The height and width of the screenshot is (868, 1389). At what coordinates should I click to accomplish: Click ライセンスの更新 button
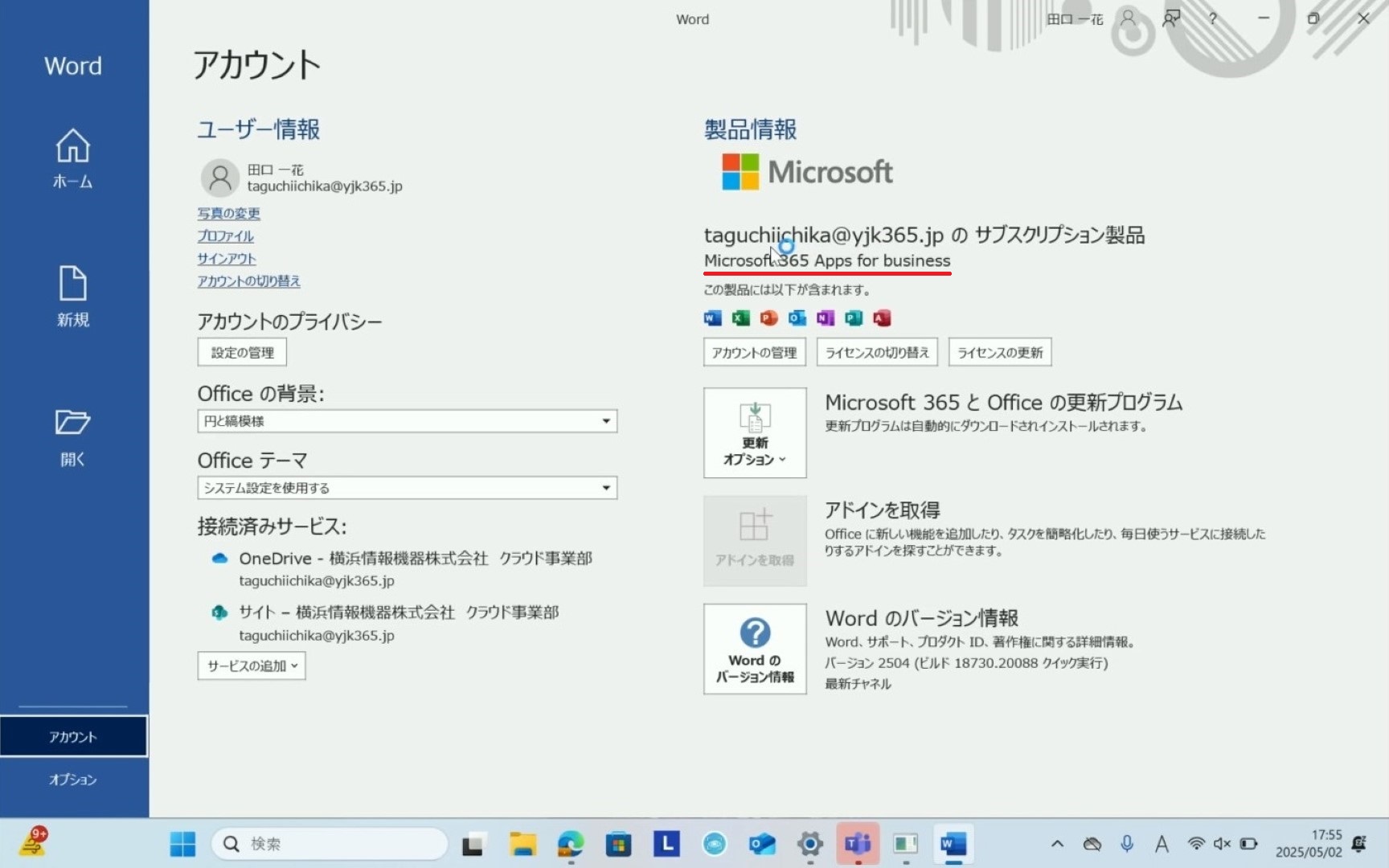tap(1000, 352)
